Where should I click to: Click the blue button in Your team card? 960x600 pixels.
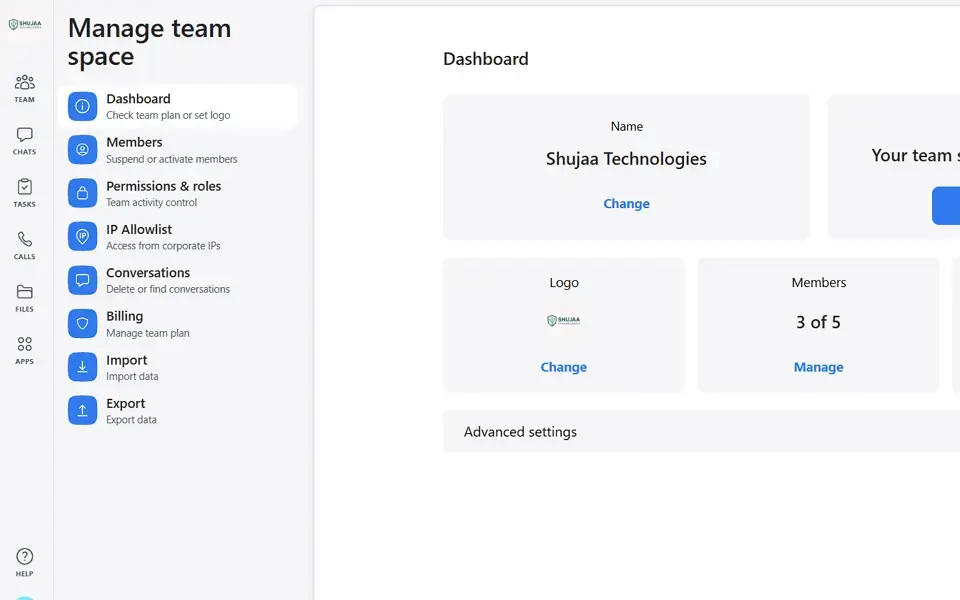[x=946, y=206]
